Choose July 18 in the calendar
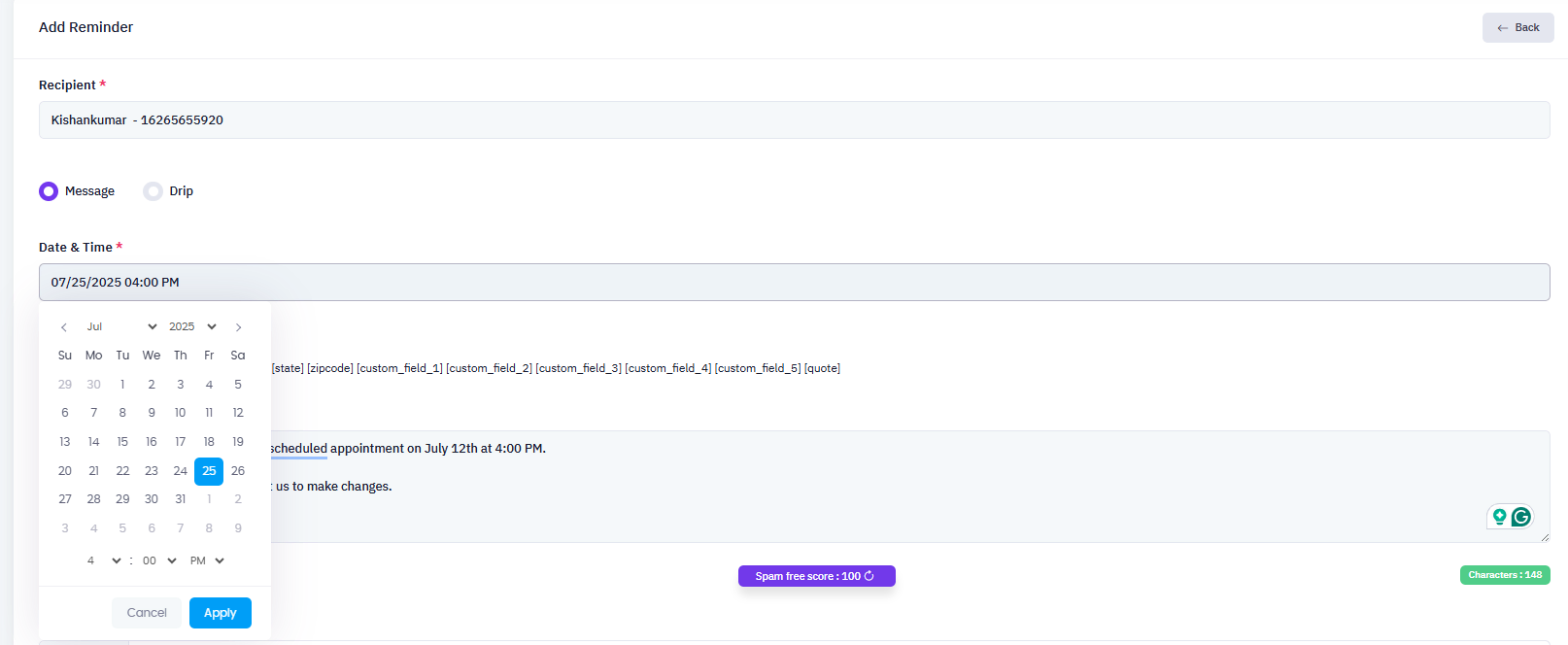The height and width of the screenshot is (645, 1568). pyautogui.click(x=209, y=442)
